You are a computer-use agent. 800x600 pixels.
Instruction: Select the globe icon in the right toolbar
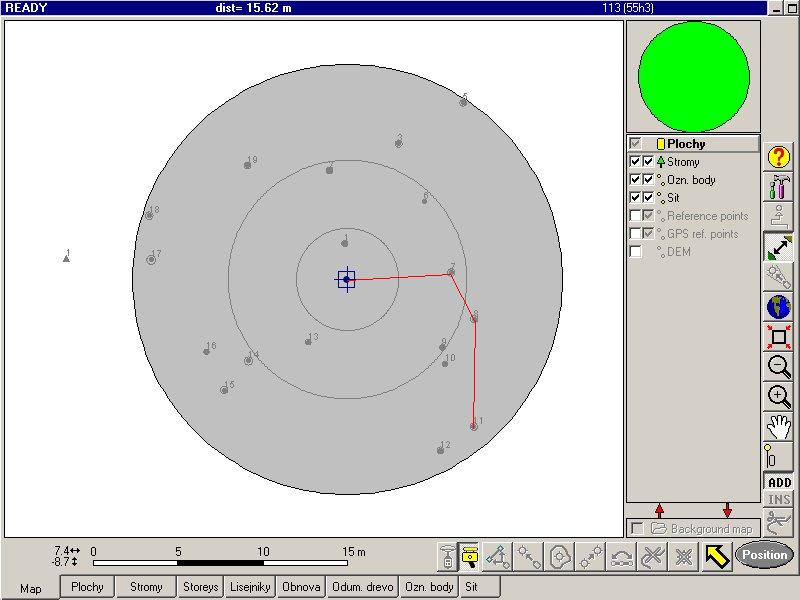779,307
